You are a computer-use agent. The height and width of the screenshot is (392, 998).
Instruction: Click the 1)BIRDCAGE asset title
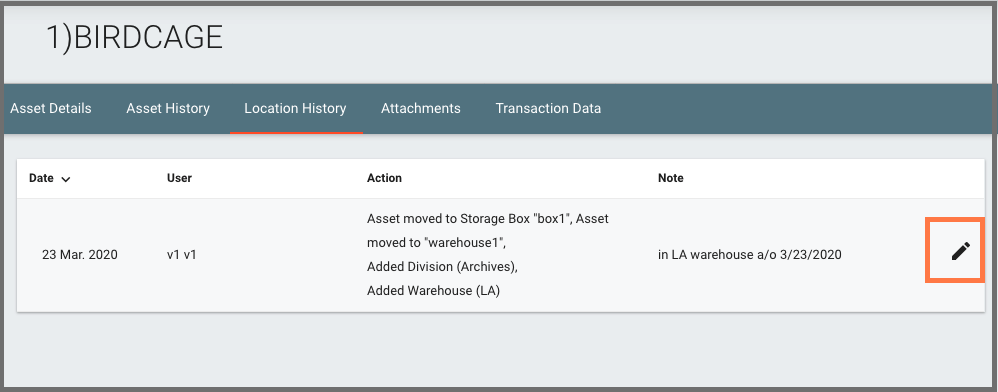click(x=134, y=38)
